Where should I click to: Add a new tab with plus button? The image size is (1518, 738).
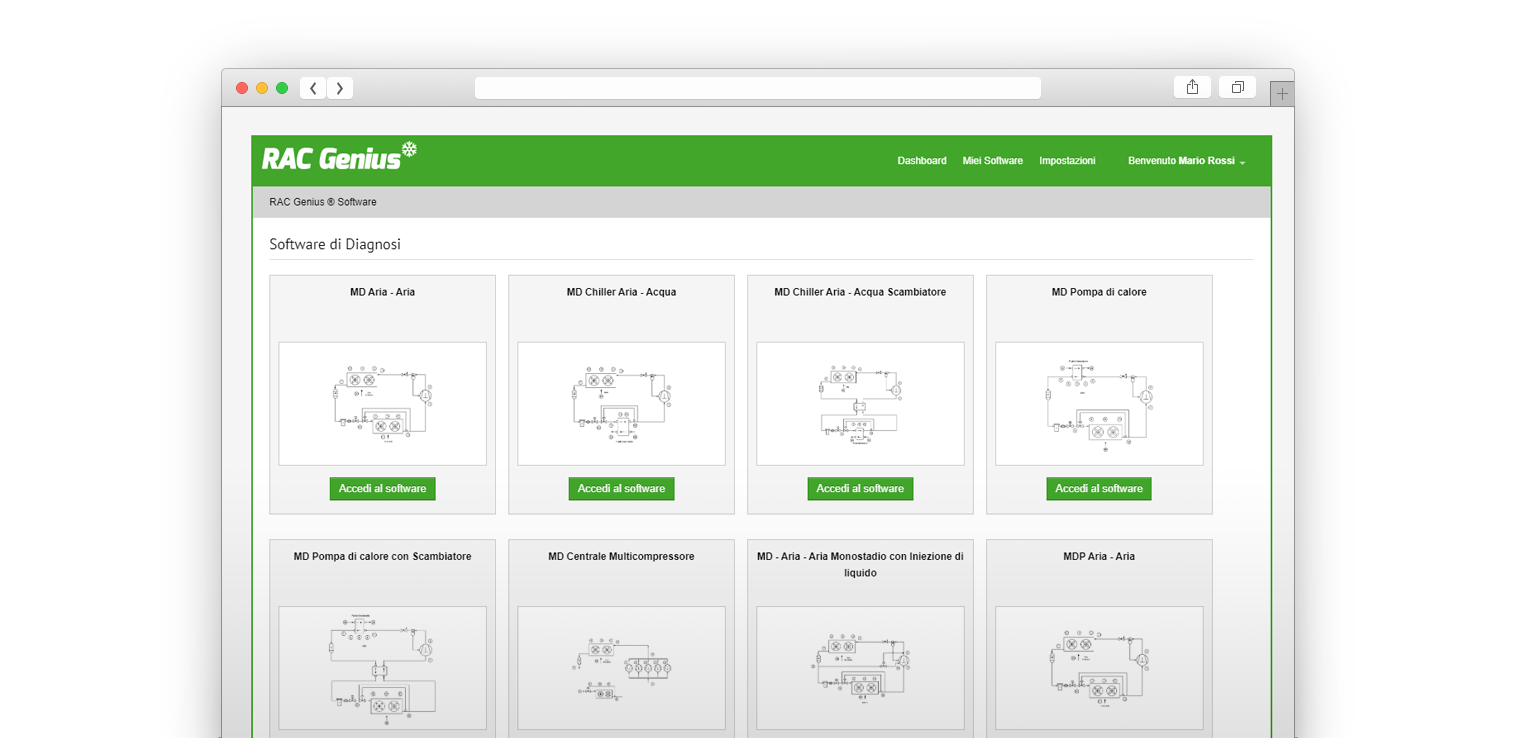coord(1282,95)
